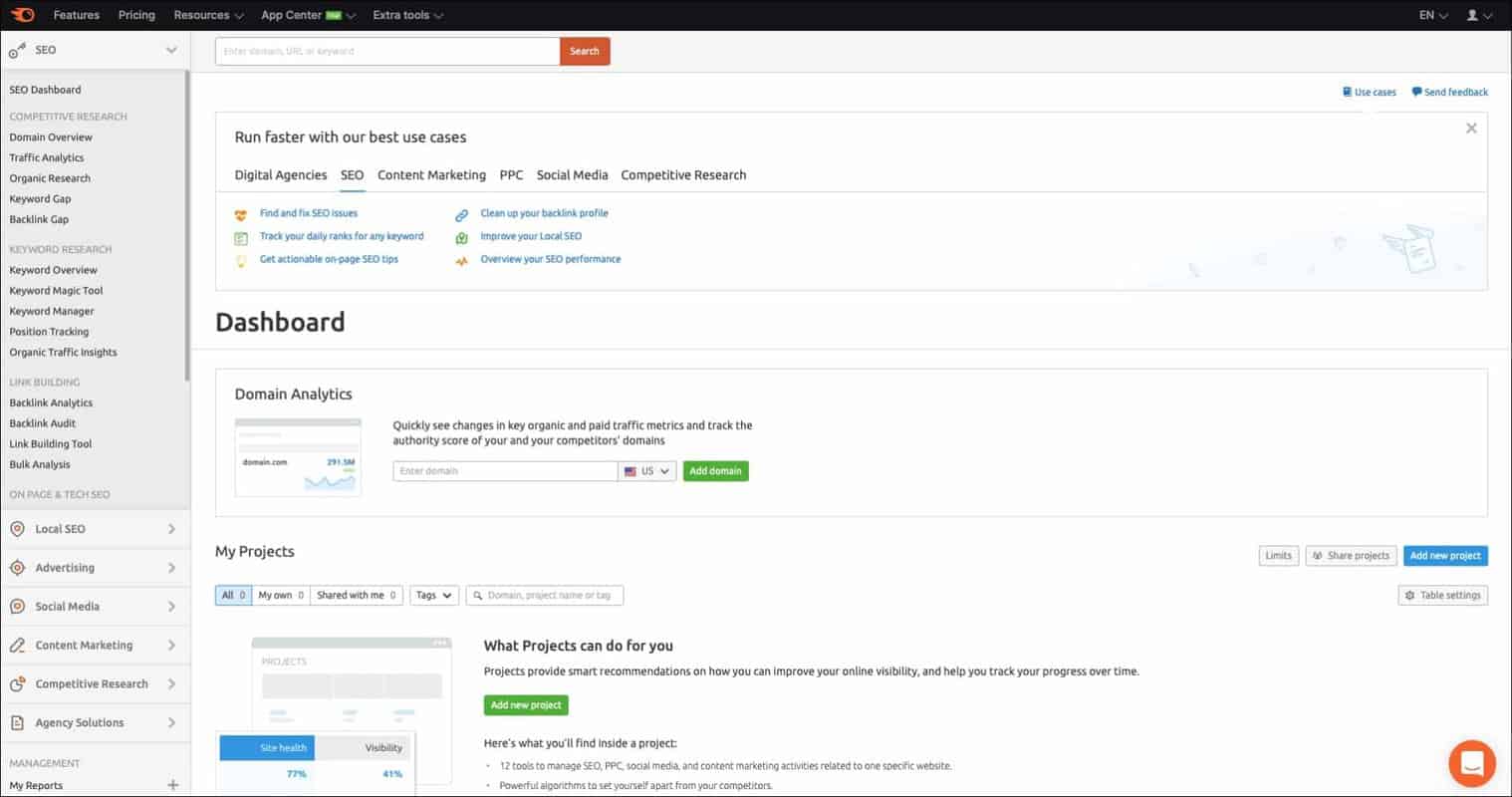Open the user account icon menu

click(x=1479, y=15)
